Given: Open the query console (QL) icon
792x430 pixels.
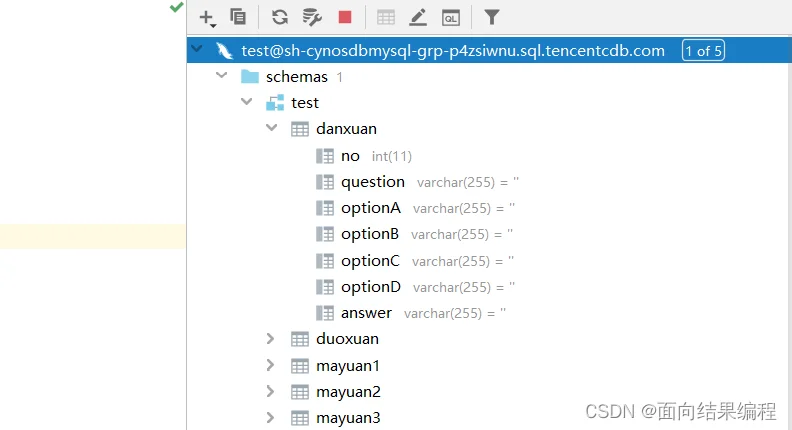Looking at the screenshot, I should 451,17.
